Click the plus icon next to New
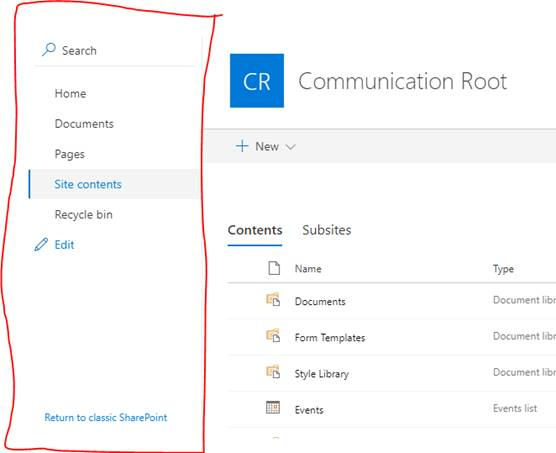 (x=242, y=146)
